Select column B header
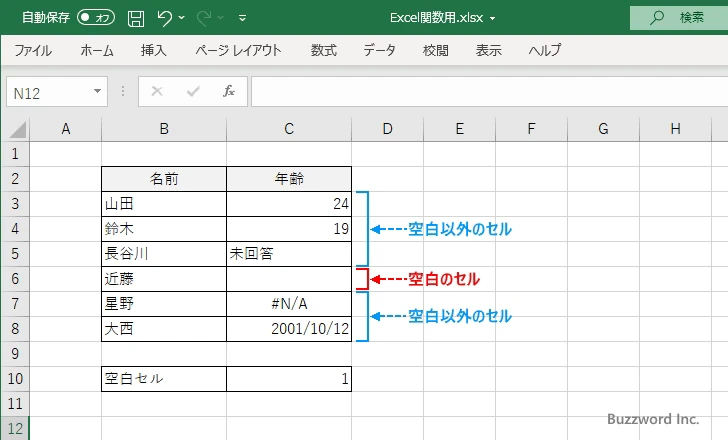Viewport: 728px width, 440px height. pyautogui.click(x=164, y=129)
